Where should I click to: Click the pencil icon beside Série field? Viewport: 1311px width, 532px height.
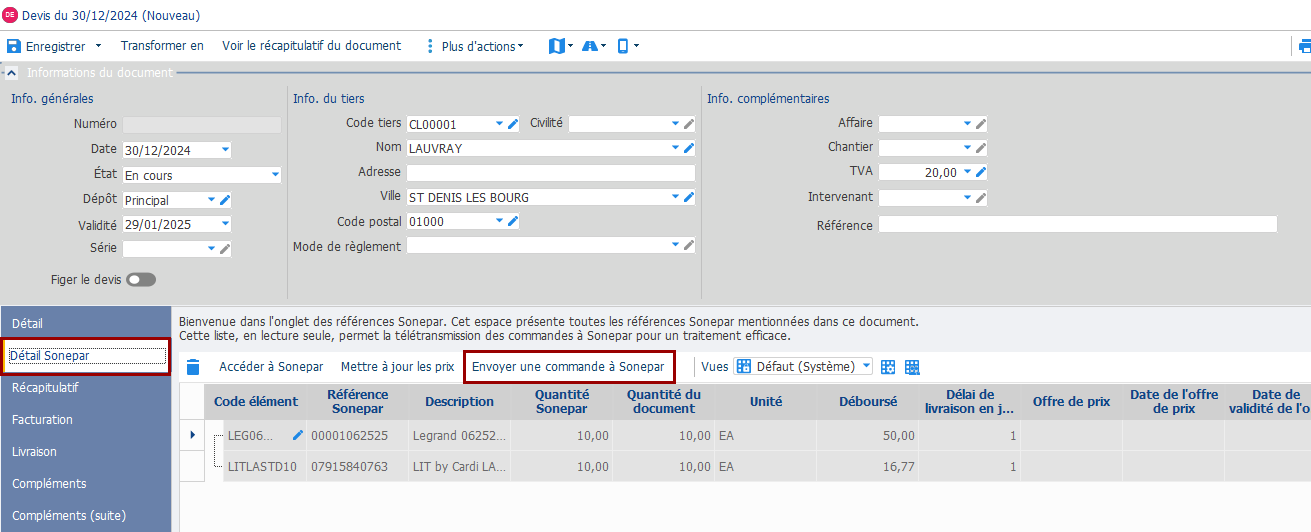pos(225,249)
